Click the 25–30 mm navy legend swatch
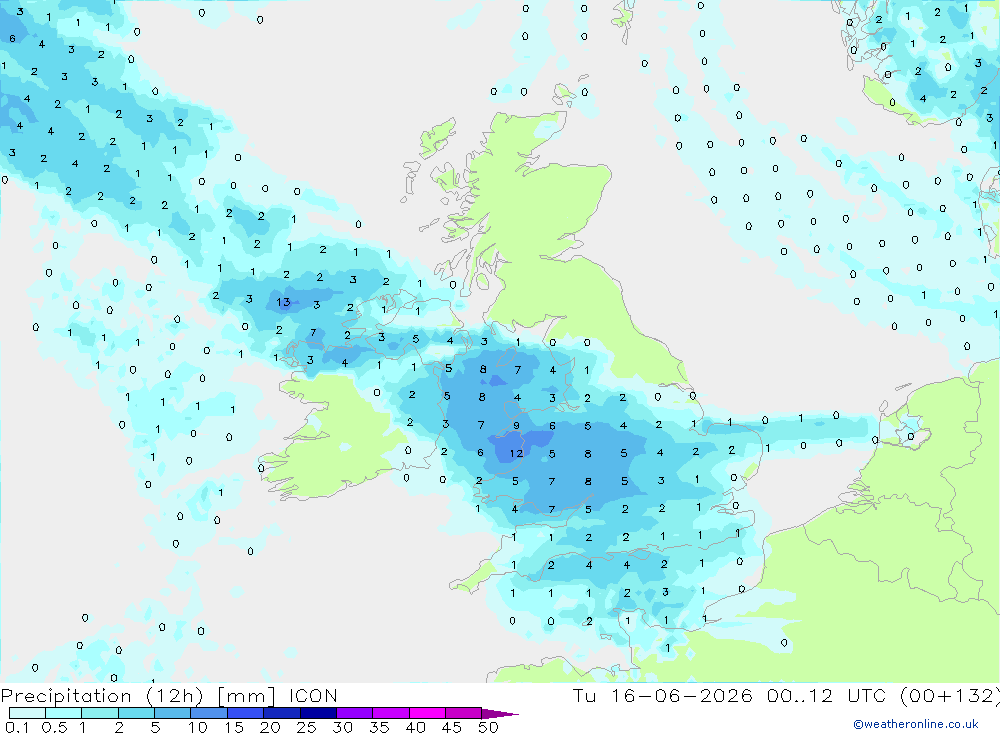The height and width of the screenshot is (733, 1000). (318, 713)
